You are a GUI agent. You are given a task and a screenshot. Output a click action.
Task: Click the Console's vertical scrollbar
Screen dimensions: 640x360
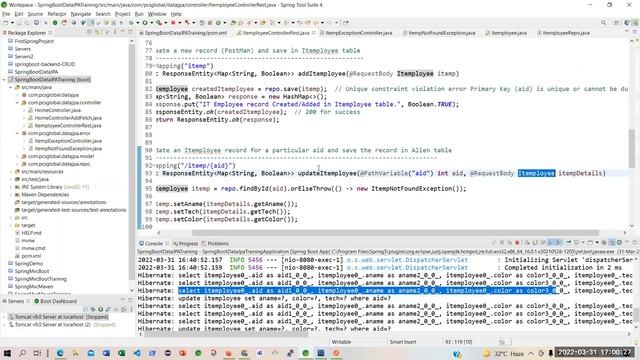[636, 314]
